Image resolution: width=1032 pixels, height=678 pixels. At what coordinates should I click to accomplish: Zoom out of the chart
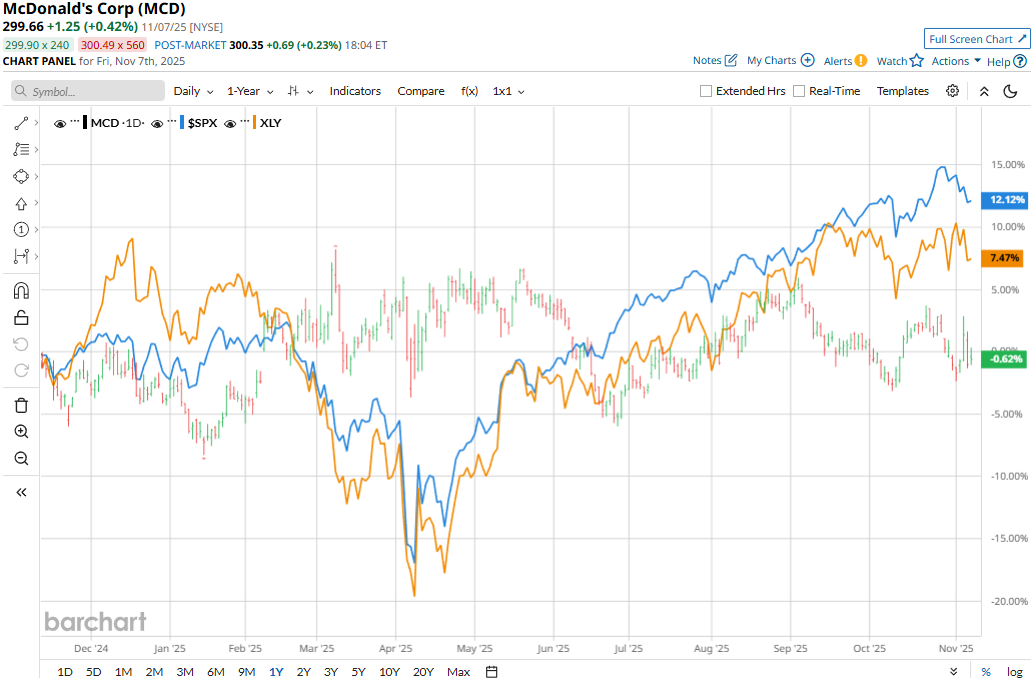pyautogui.click(x=21, y=458)
